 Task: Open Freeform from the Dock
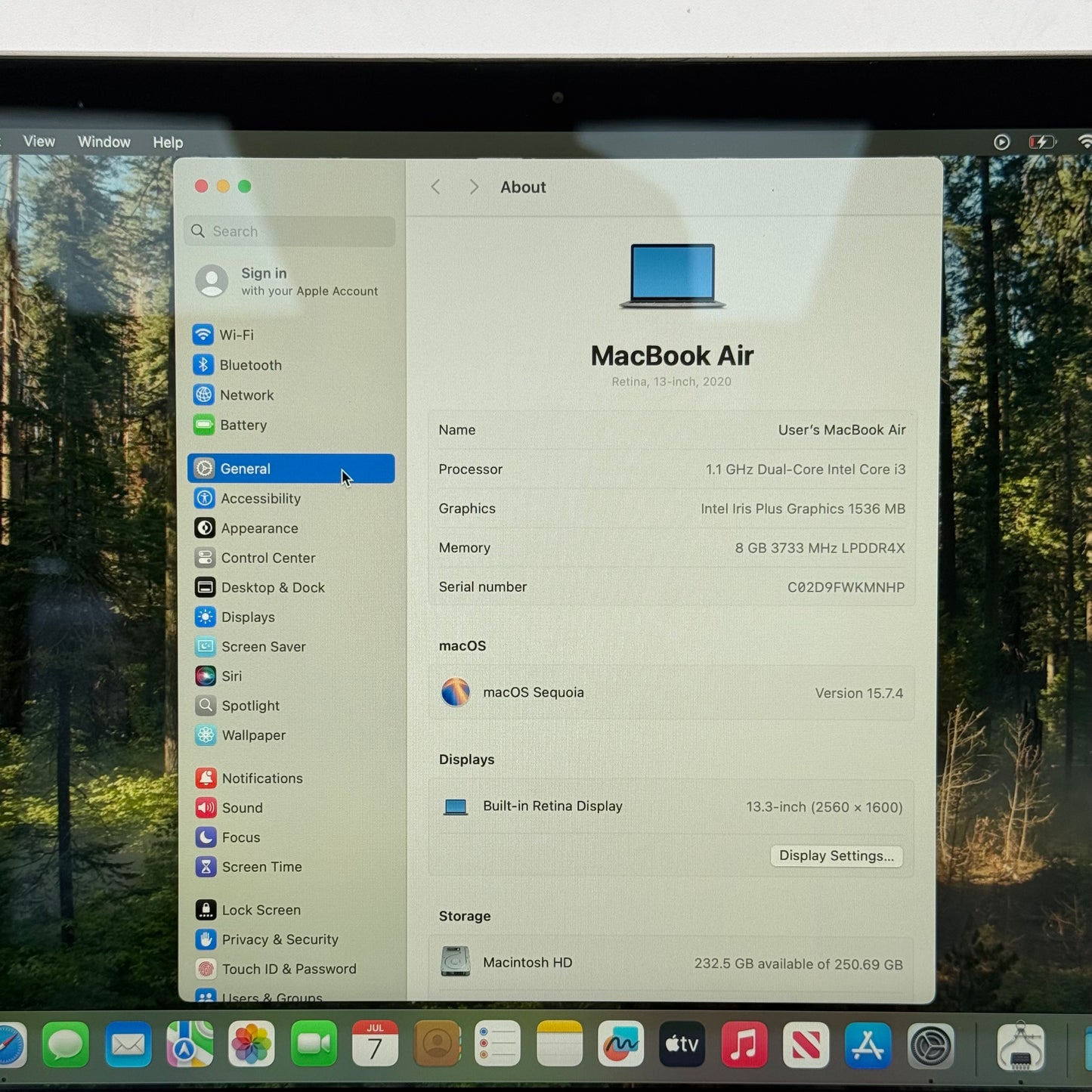pyautogui.click(x=621, y=1045)
